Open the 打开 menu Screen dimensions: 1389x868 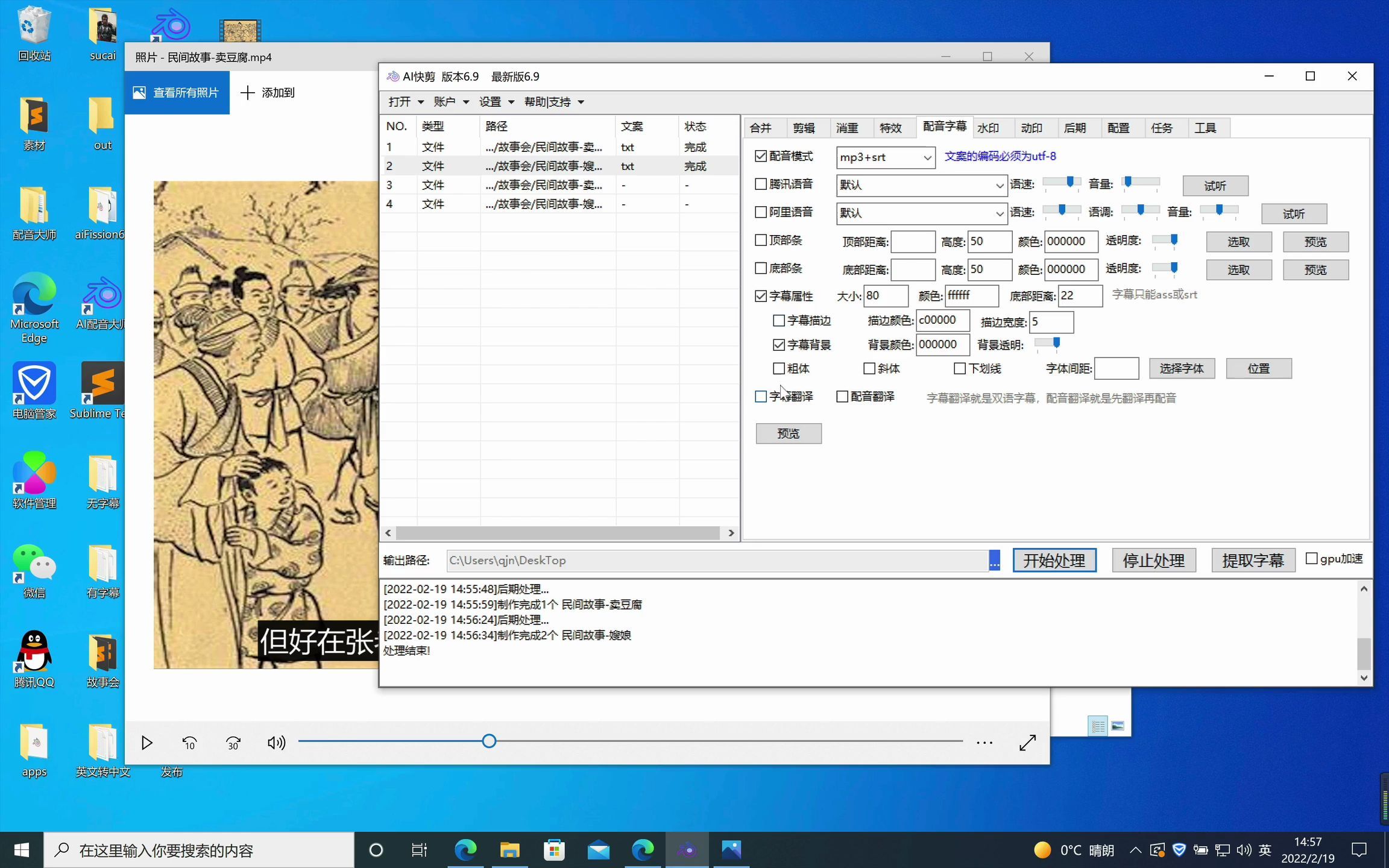tap(406, 102)
